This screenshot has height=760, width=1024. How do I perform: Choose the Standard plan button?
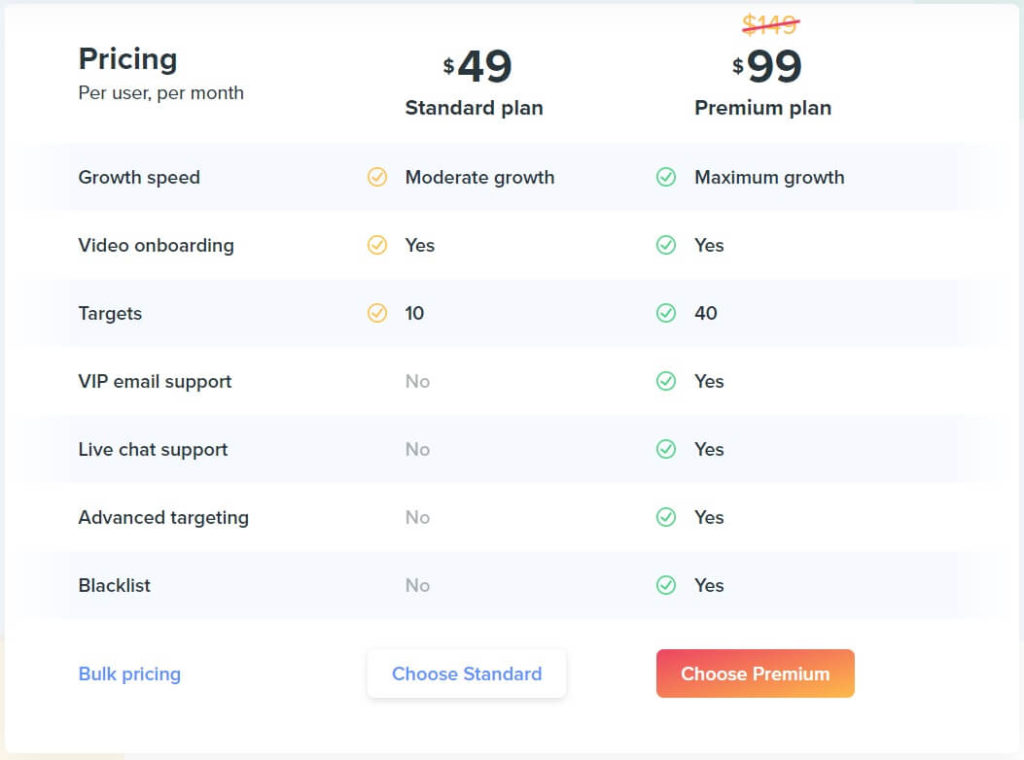point(467,673)
